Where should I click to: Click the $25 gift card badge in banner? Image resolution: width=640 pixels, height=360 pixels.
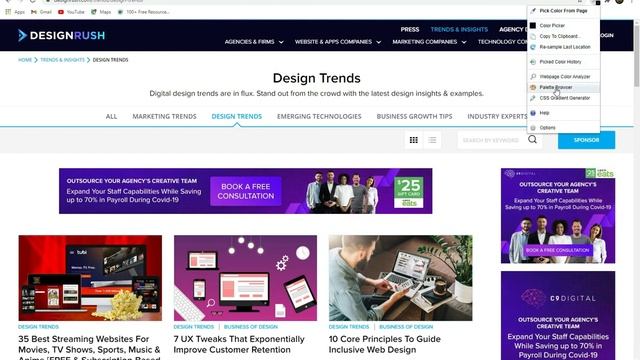(x=409, y=193)
